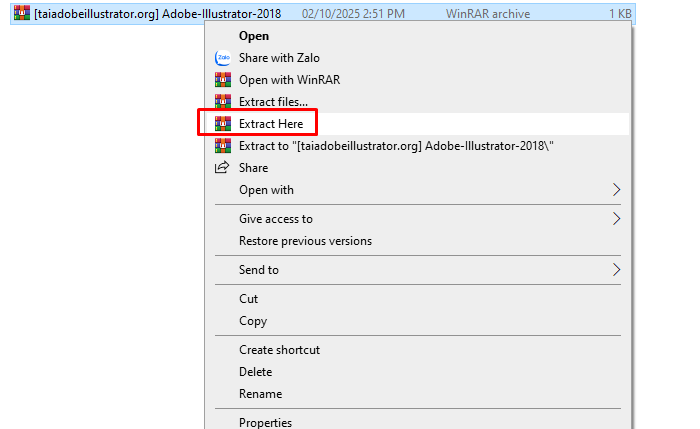Click the Zalo icon beside Share with Zalo
Screen dimensions: 700x429
click(222, 58)
